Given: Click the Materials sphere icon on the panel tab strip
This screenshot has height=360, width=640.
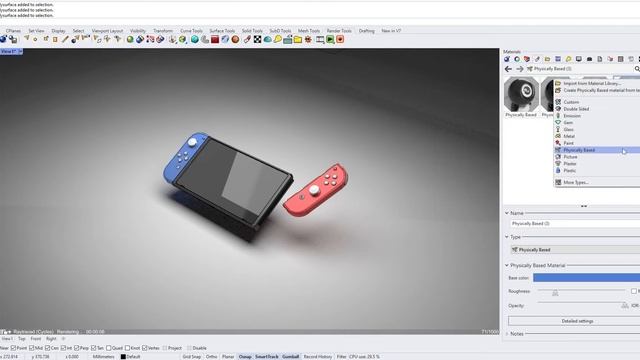Looking at the screenshot, I should (x=507, y=59).
